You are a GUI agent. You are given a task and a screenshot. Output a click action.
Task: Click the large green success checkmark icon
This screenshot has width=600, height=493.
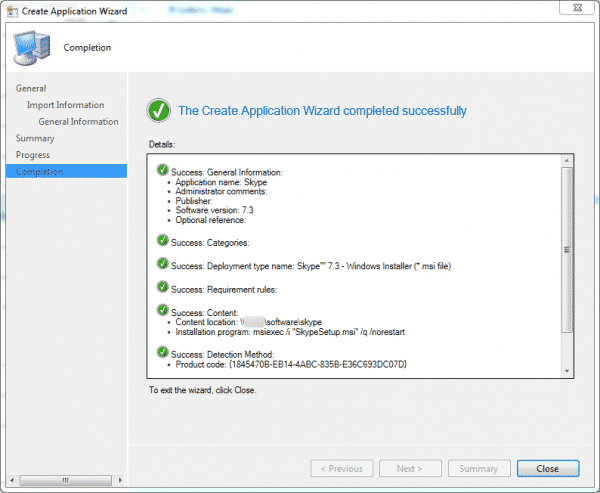point(158,110)
